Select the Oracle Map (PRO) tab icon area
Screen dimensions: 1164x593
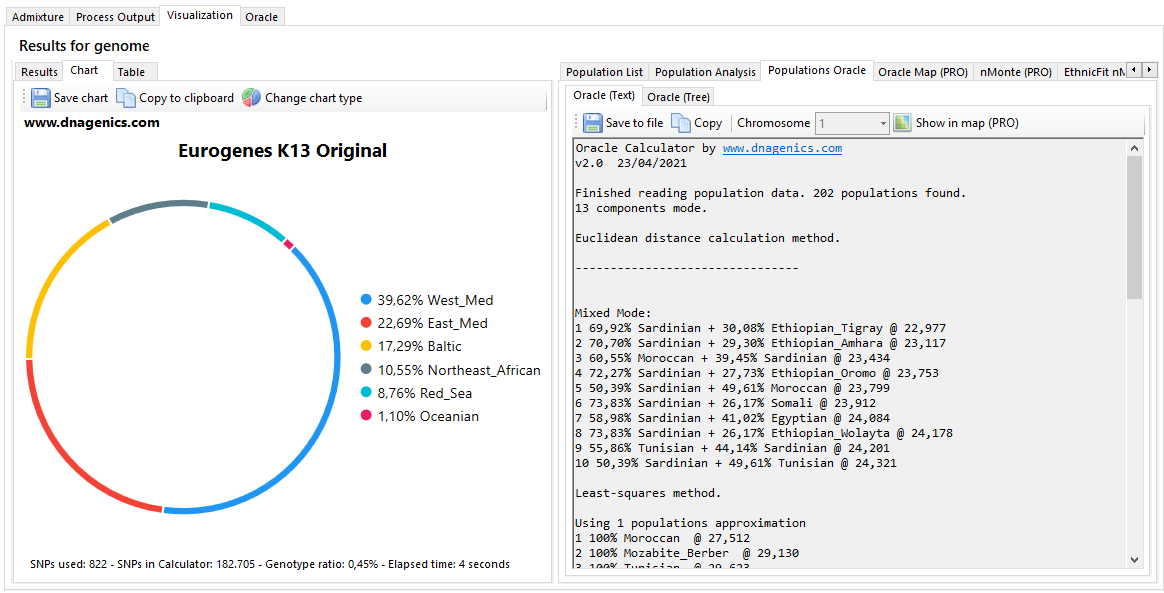pyautogui.click(x=922, y=71)
